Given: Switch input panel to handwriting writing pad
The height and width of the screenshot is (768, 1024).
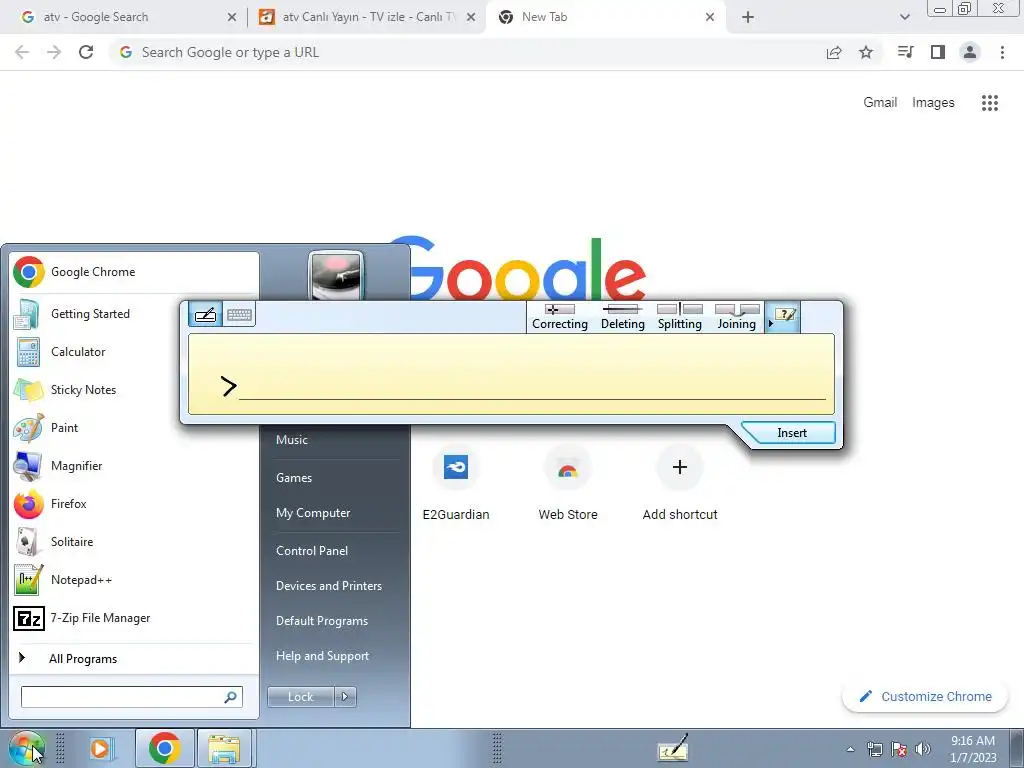Looking at the screenshot, I should tap(206, 315).
